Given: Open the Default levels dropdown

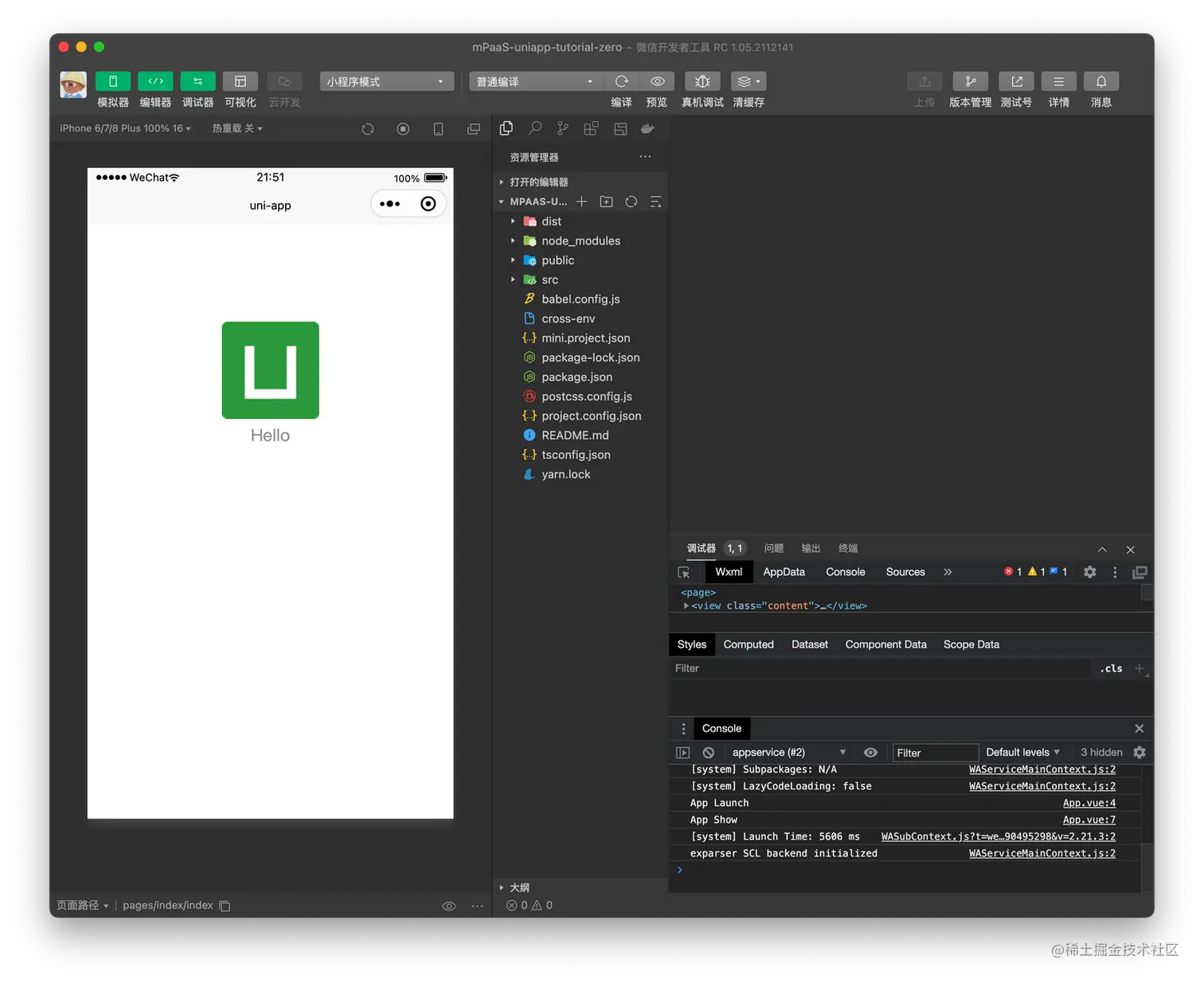Looking at the screenshot, I should point(1023,753).
